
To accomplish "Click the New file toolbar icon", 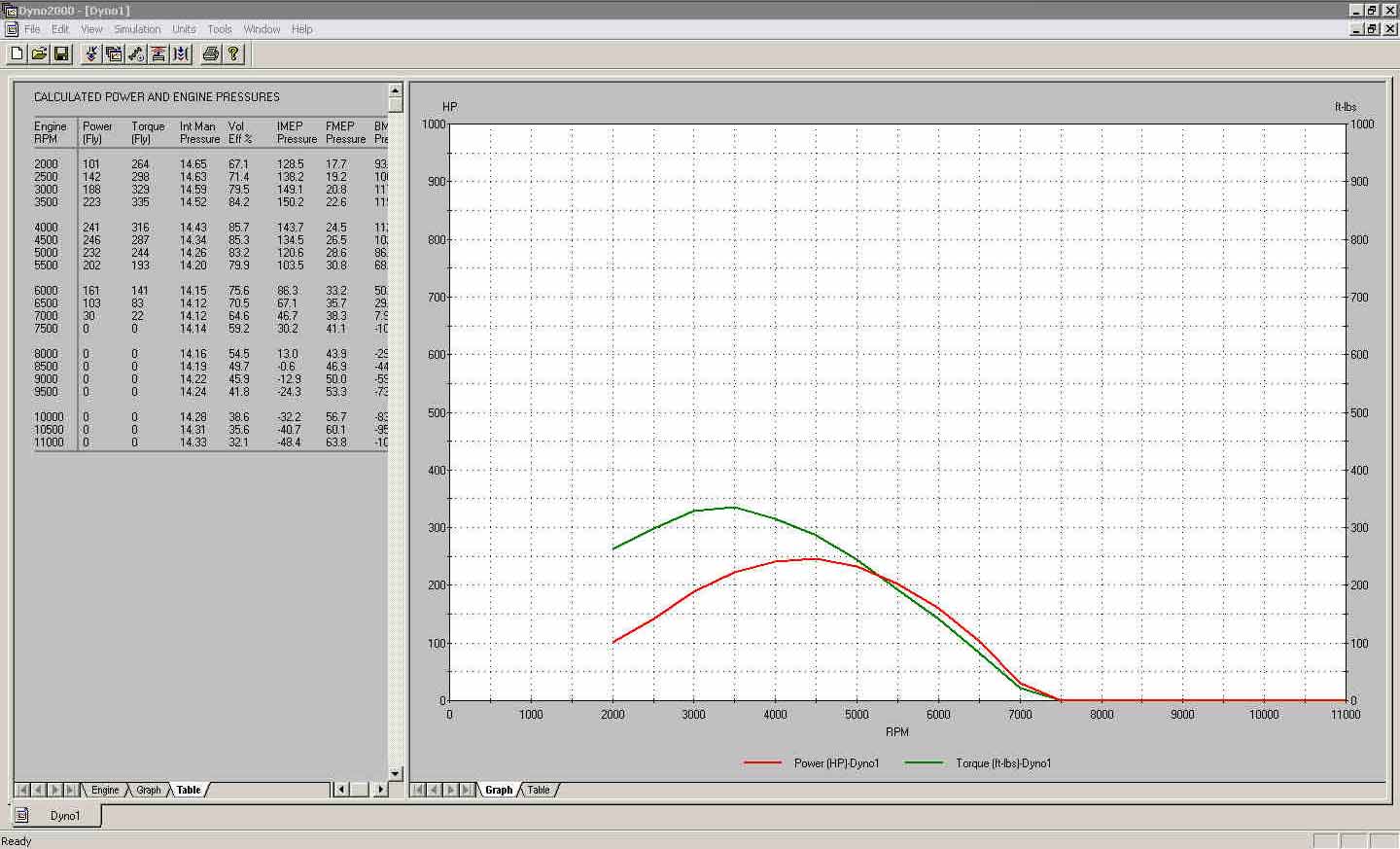I will 17,54.
